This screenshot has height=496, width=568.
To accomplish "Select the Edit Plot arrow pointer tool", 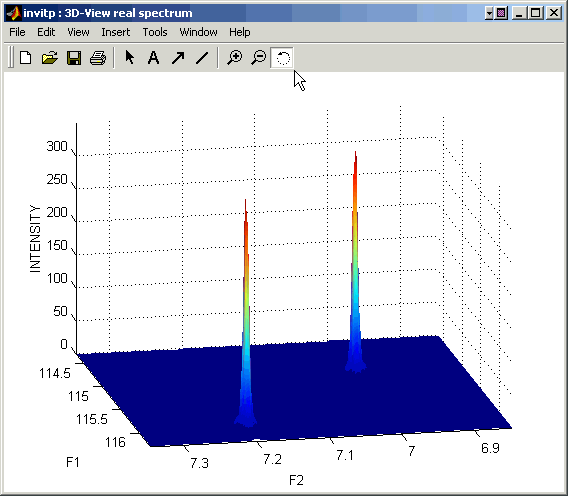I will (130, 57).
